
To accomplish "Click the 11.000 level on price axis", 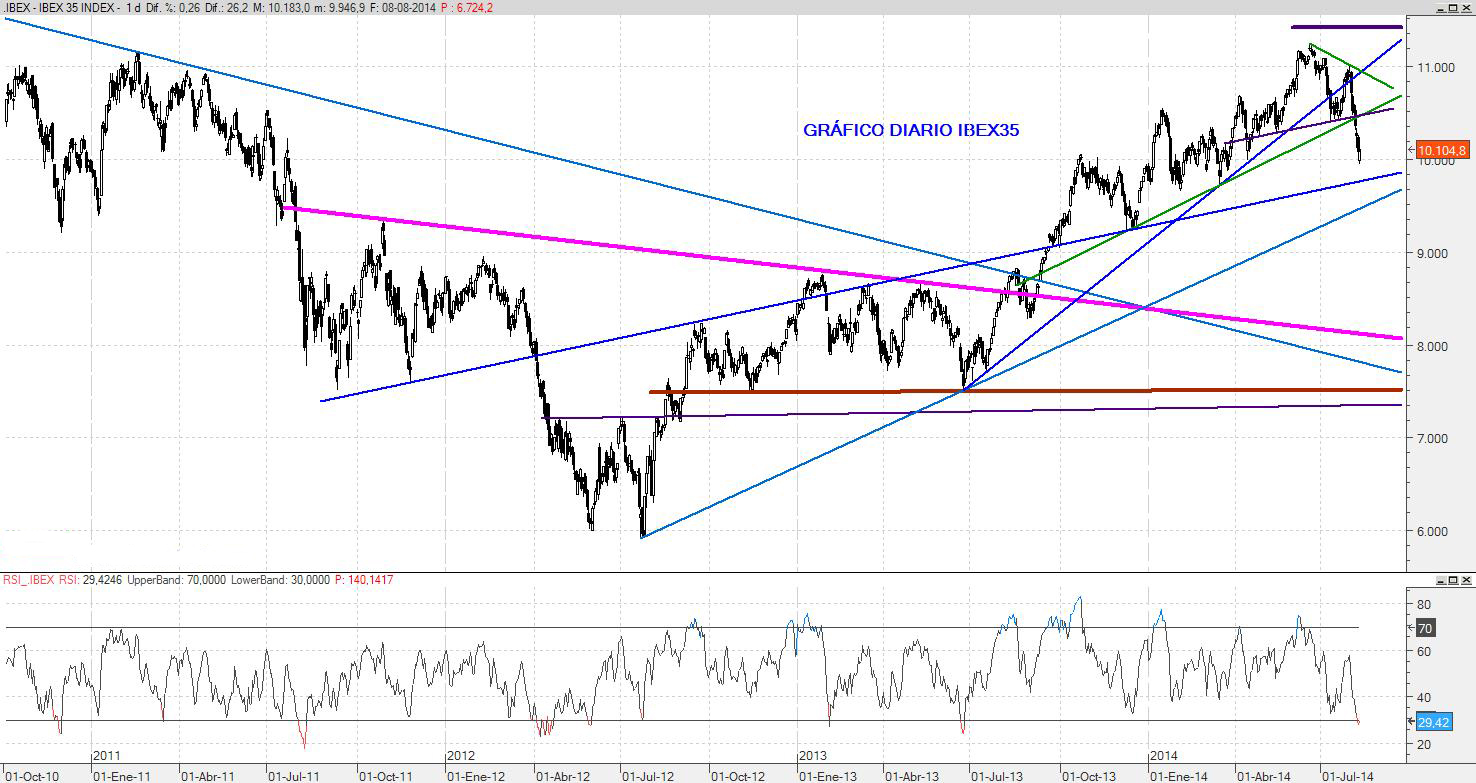I will pyautogui.click(x=1434, y=67).
